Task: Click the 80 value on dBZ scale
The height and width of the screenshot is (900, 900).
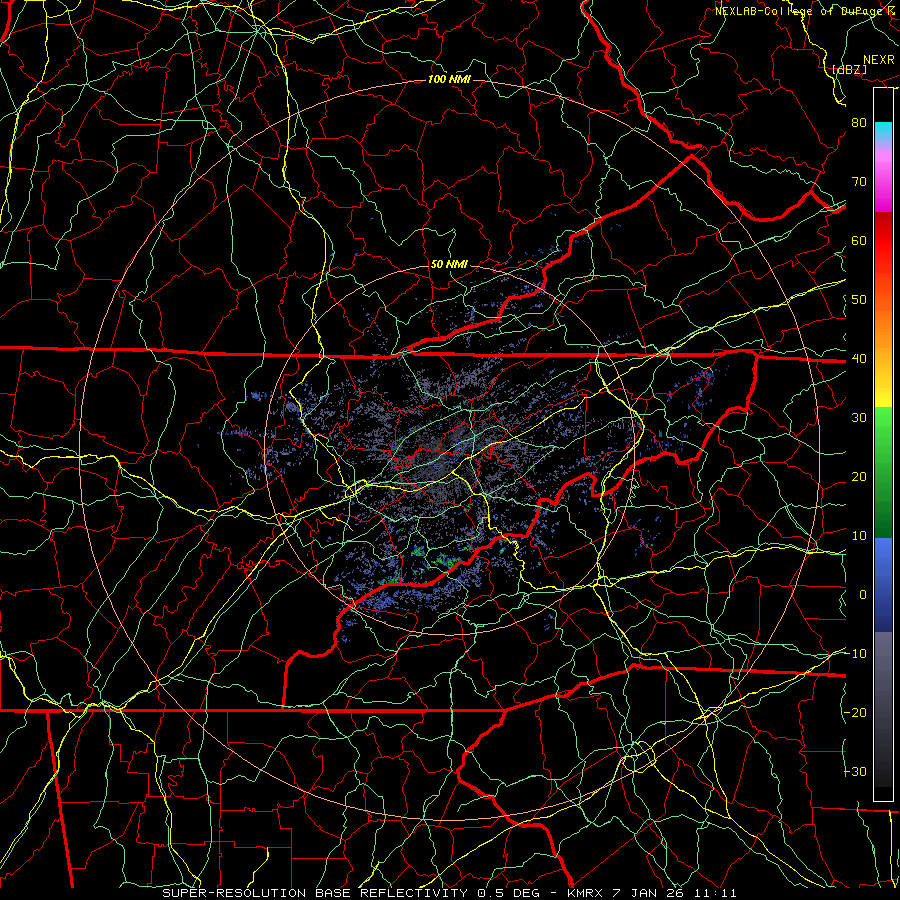Action: pyautogui.click(x=859, y=122)
